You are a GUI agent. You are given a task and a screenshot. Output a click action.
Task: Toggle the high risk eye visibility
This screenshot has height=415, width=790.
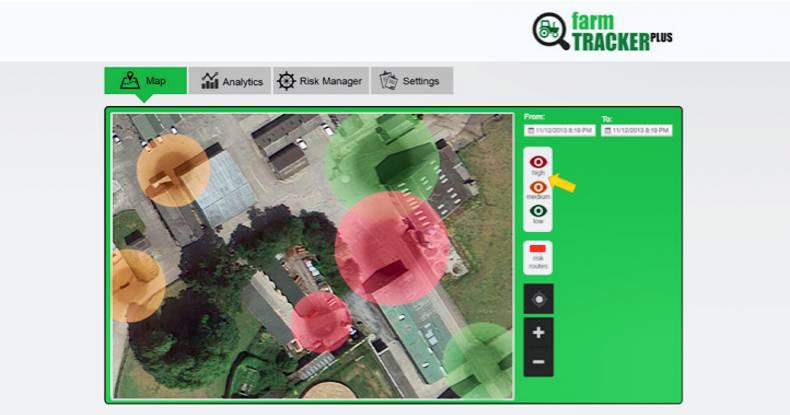(538, 162)
